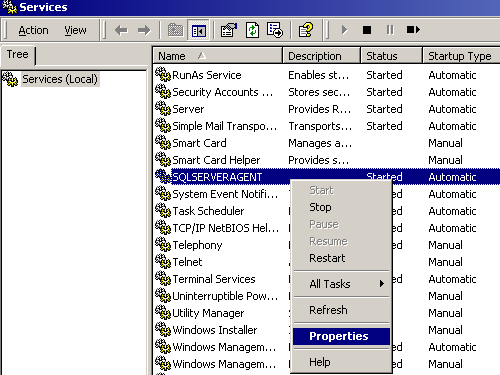Click the Smart Card Helper gear icon
The height and width of the screenshot is (375, 500).
click(x=163, y=159)
